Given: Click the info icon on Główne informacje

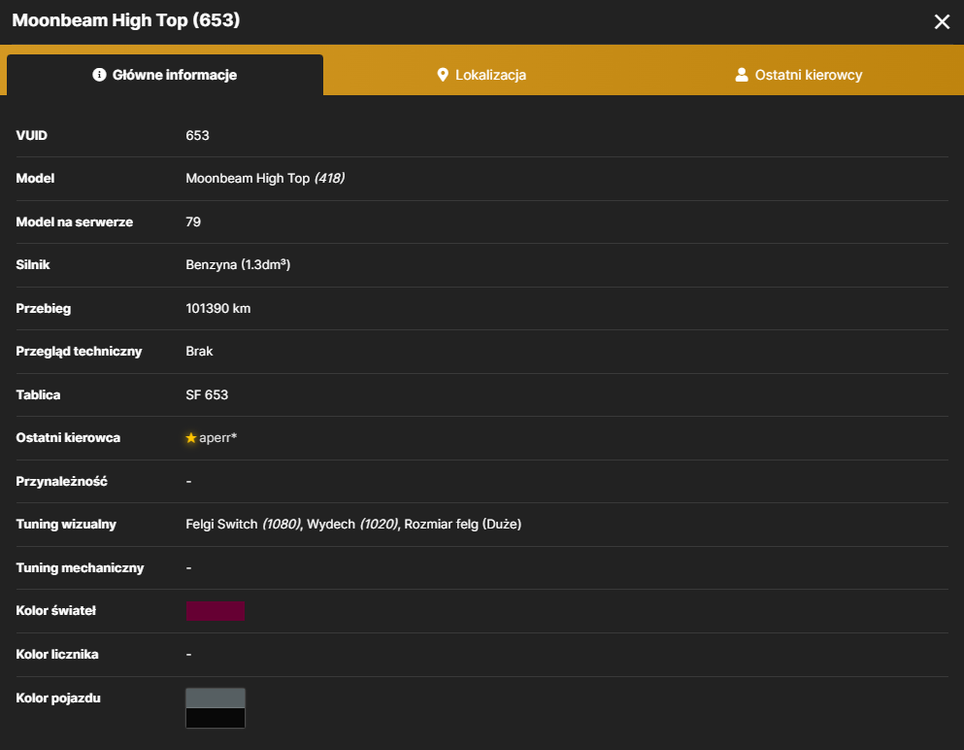Looking at the screenshot, I should tap(99, 75).
